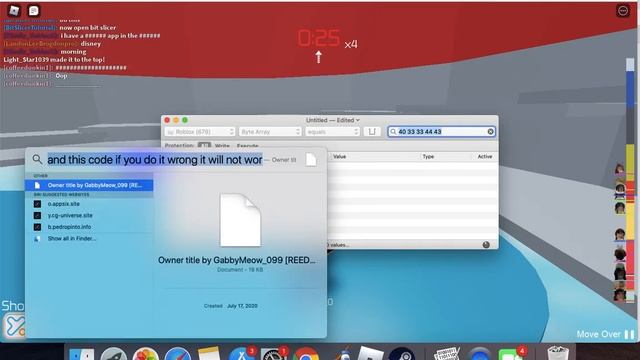Screen dimensions: 640x360
Task: Select b.pedropinto.info suggested website
Action: point(89,227)
